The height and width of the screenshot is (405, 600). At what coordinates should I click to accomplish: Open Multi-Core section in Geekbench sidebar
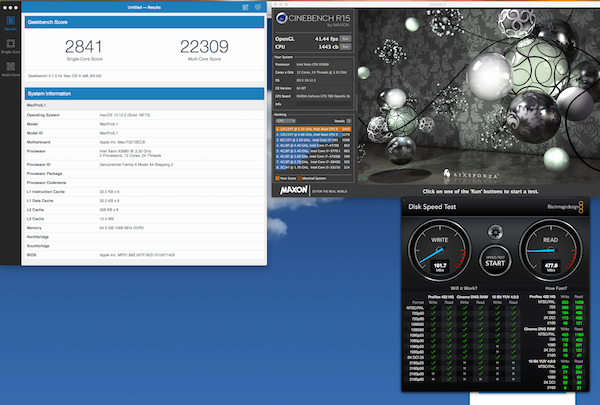(x=11, y=69)
